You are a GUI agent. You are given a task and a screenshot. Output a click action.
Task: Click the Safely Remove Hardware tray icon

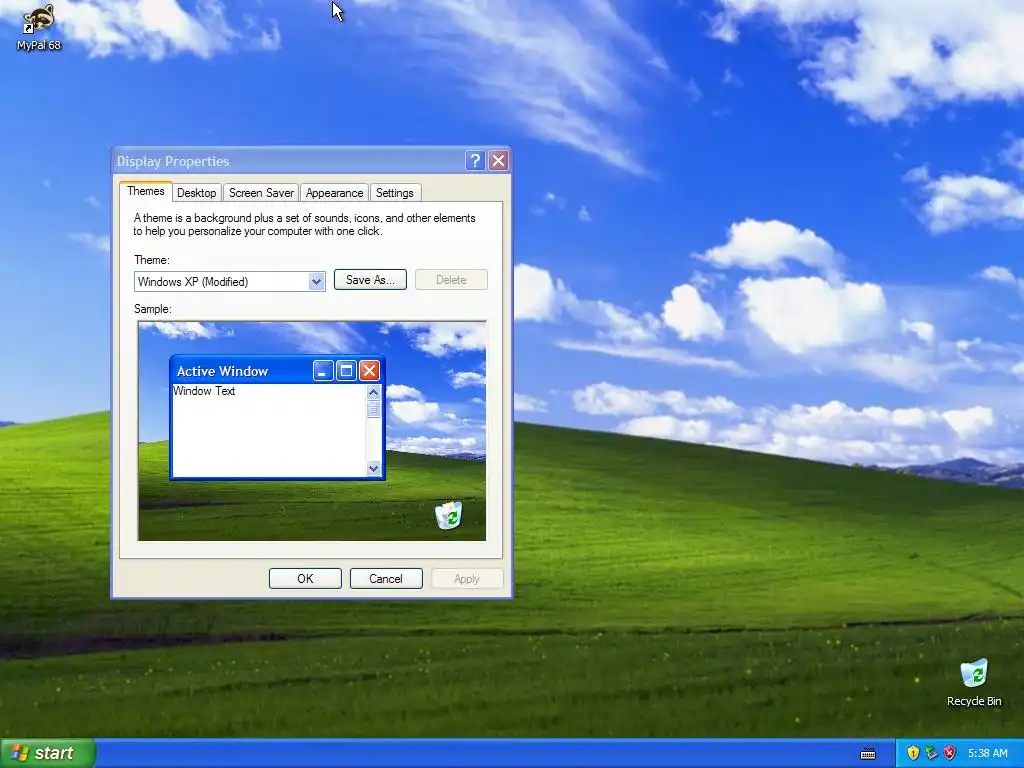coord(931,753)
